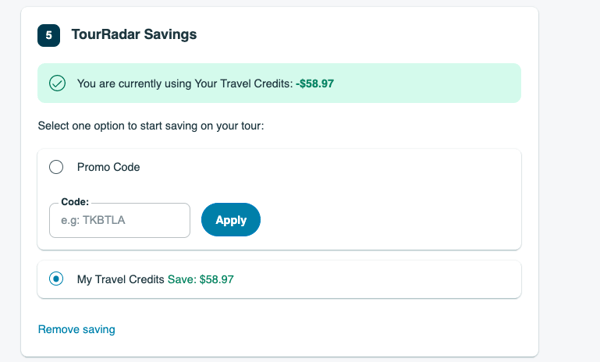The image size is (600, 362).
Task: Select the My Travel Credits radio button
Action: [56, 279]
